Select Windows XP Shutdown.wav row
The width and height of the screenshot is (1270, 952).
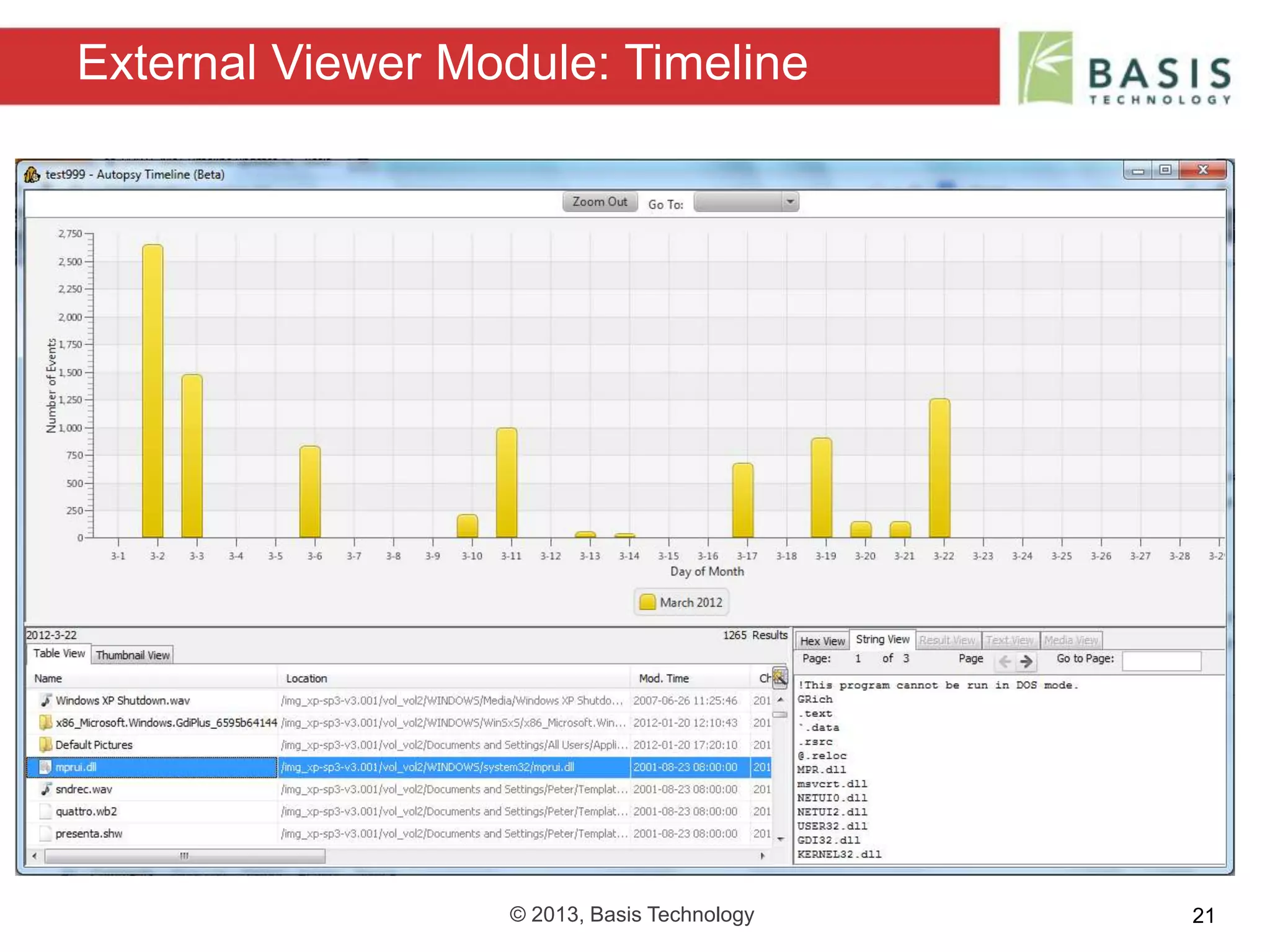[x=400, y=700]
